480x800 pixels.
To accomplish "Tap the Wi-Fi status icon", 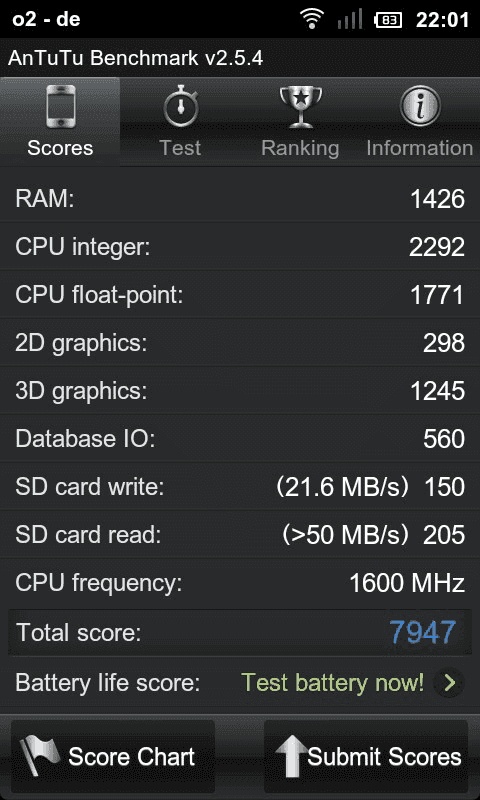I will coord(311,20).
